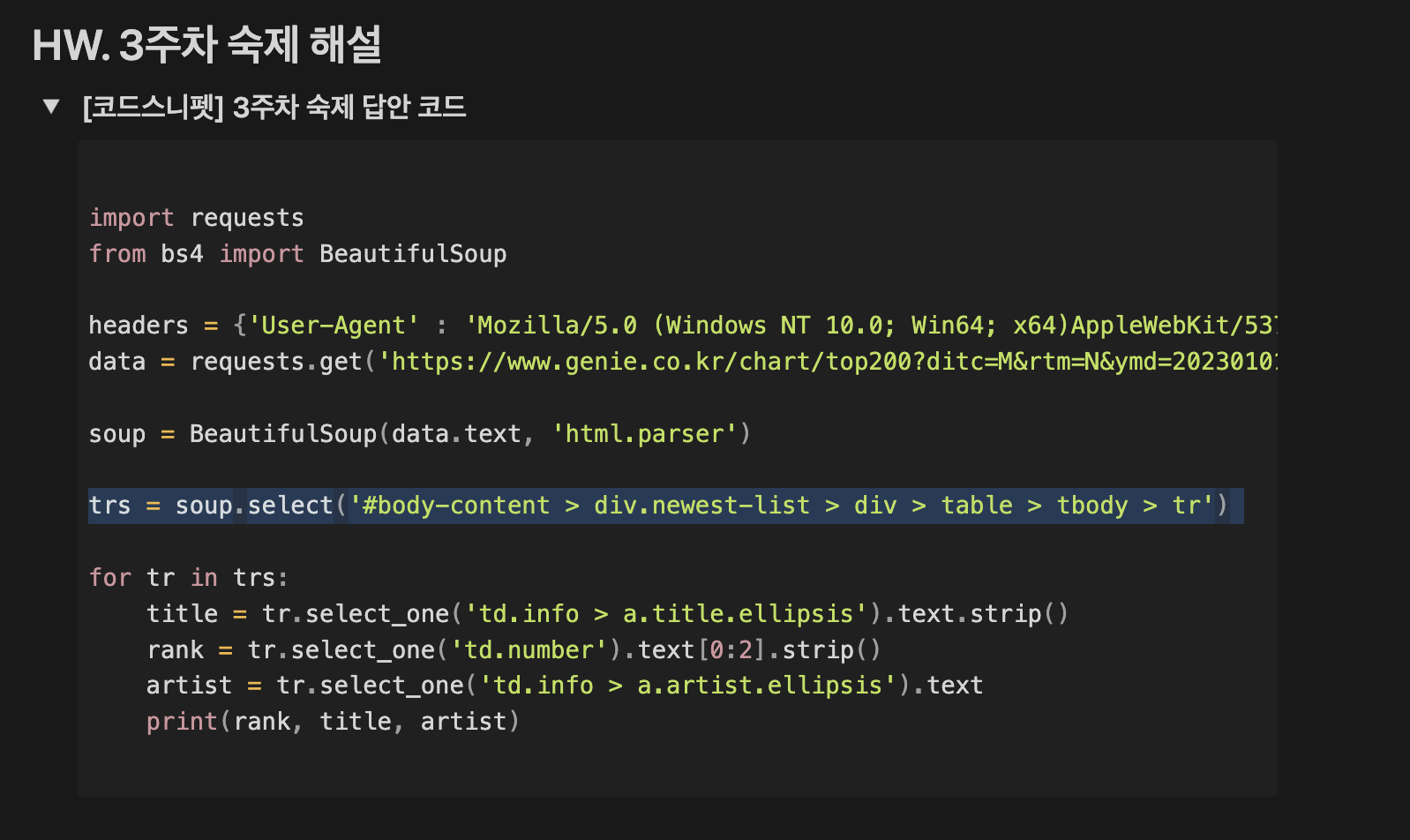This screenshot has width=1410, height=840.
Task: Click the 'artist = tr.select_one' line
Action: coord(565,686)
